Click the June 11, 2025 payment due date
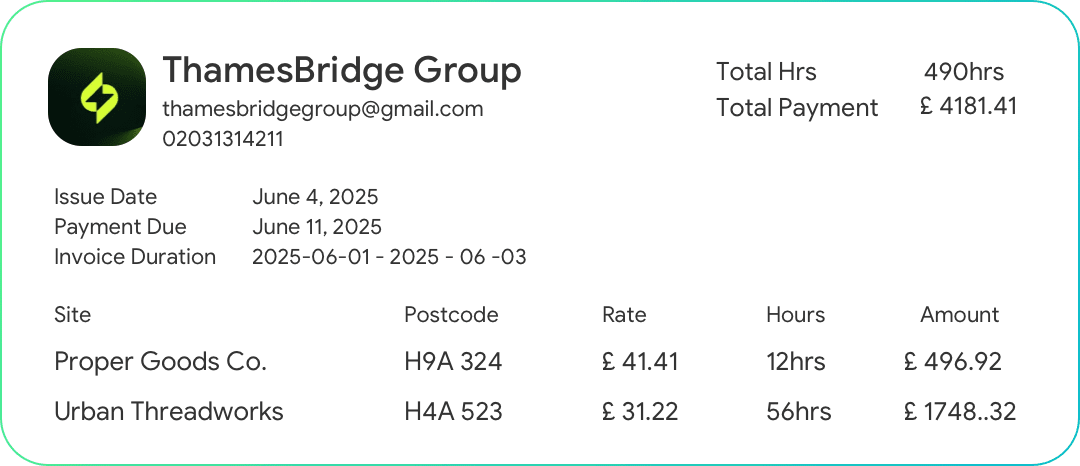1080x466 pixels. (x=316, y=227)
